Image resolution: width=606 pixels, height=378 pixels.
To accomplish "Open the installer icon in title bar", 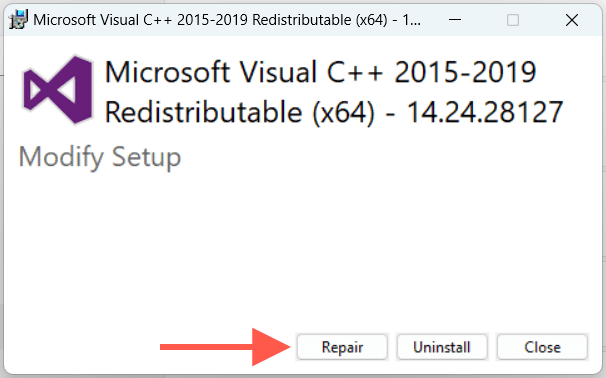I will click(19, 20).
